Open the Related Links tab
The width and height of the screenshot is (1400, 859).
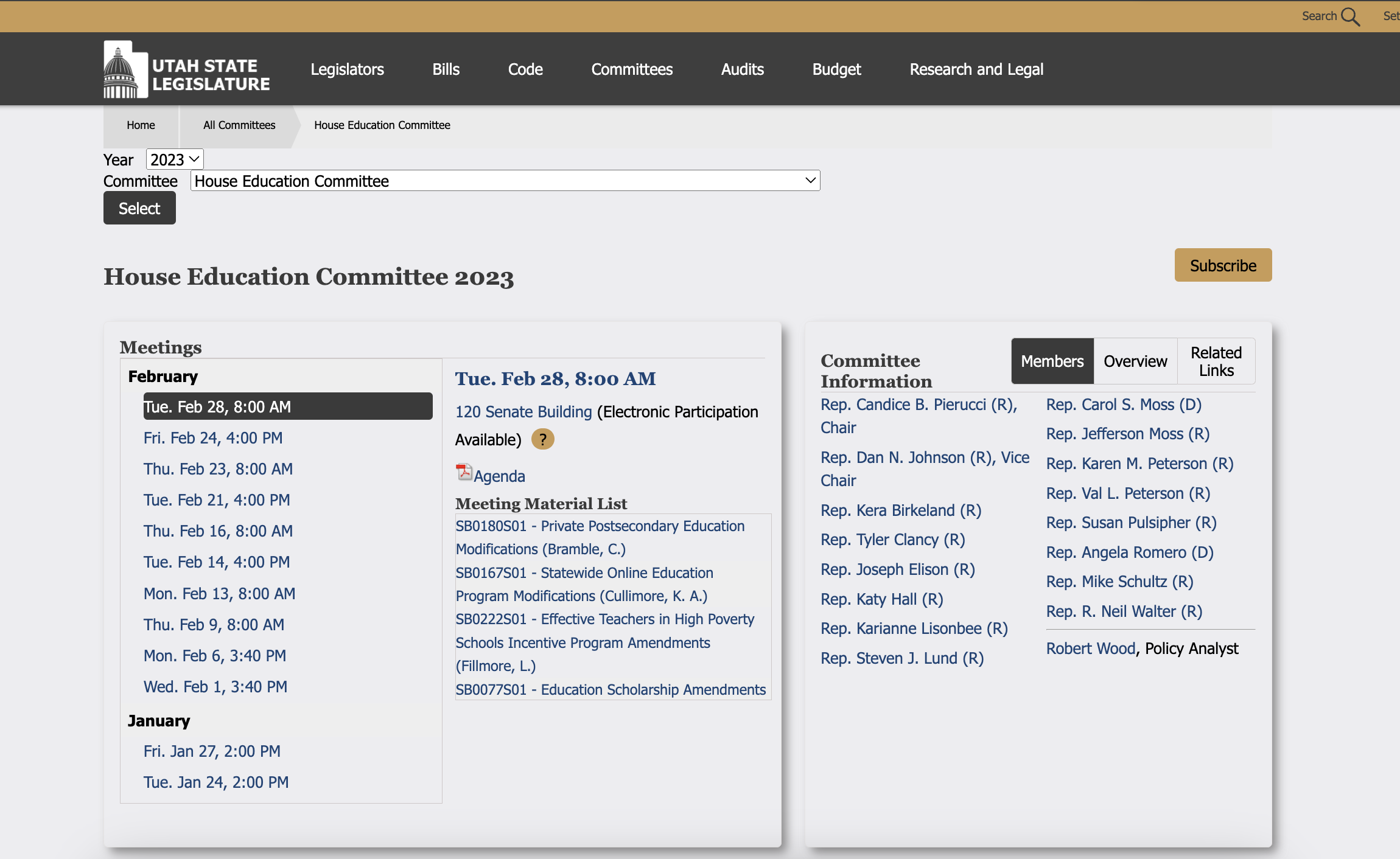(1216, 361)
